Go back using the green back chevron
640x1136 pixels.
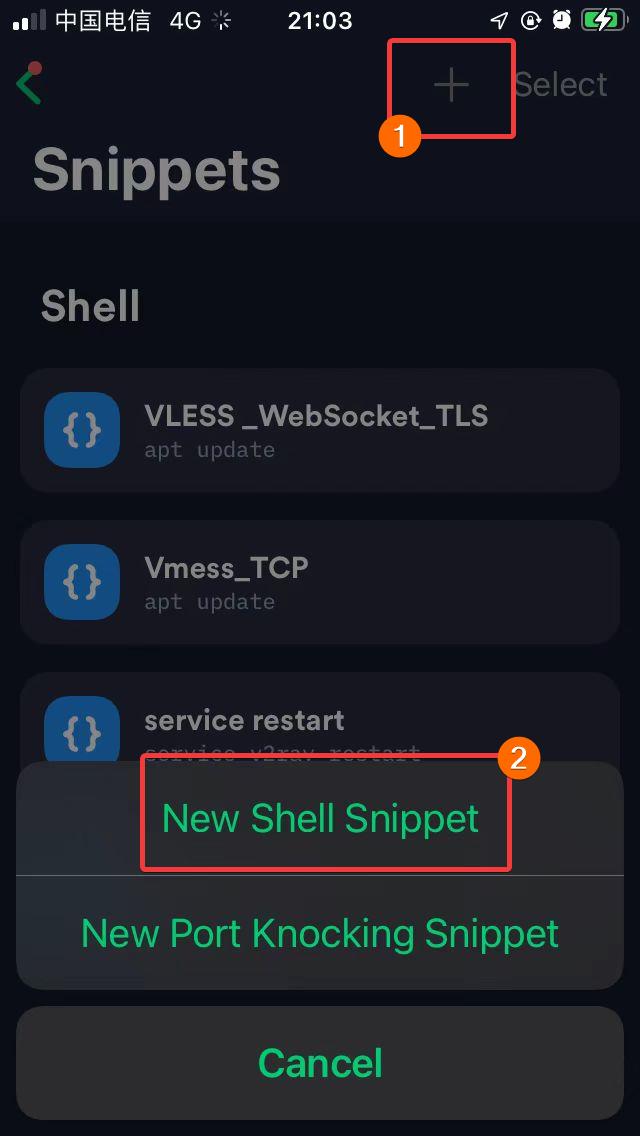tap(29, 83)
